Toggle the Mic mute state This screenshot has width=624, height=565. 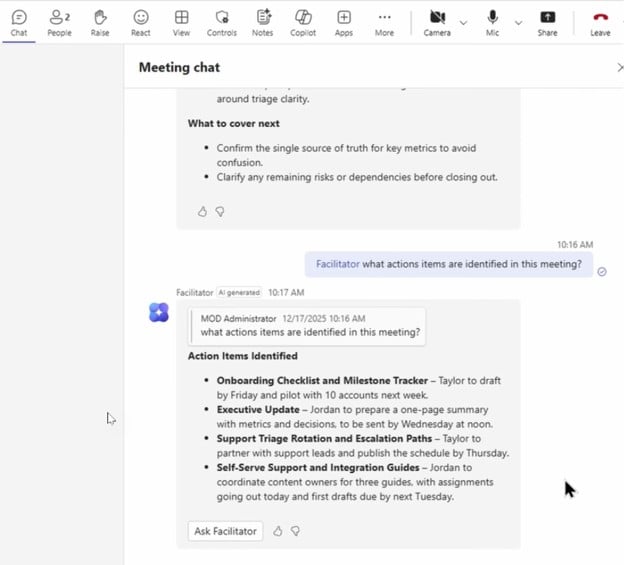pyautogui.click(x=493, y=22)
